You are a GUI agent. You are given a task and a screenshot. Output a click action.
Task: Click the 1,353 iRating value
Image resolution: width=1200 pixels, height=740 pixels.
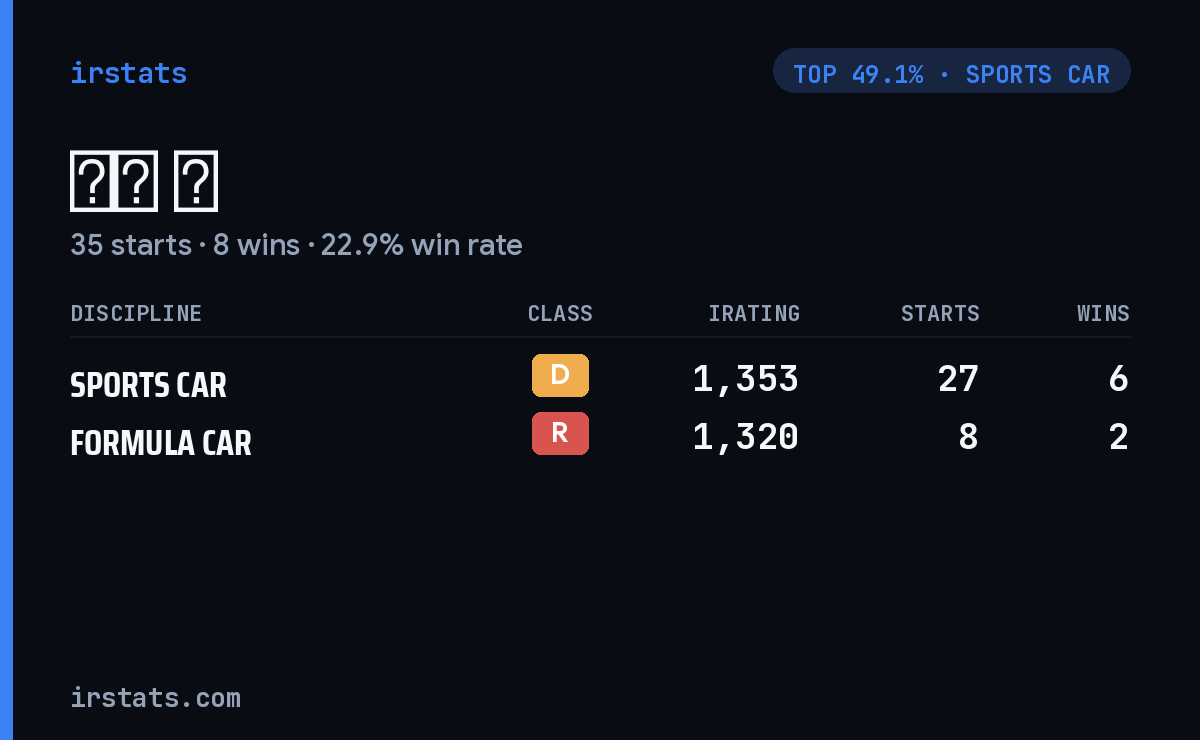[x=746, y=379]
